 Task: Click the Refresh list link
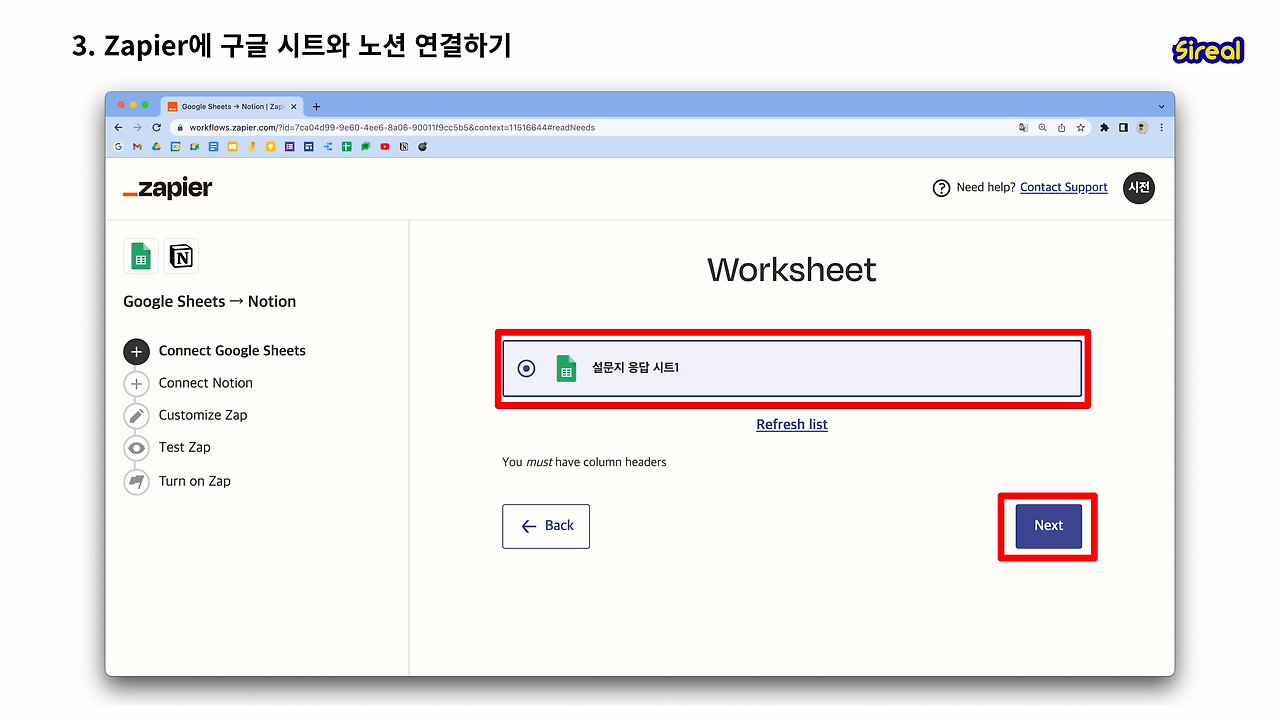point(792,425)
